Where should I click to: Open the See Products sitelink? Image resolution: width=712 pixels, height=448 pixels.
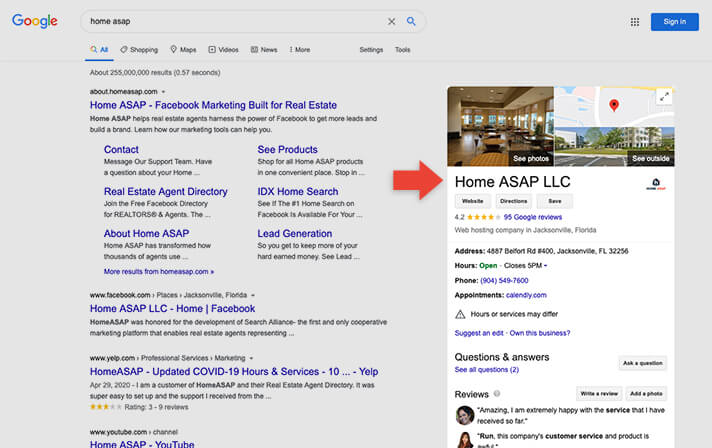tap(287, 149)
